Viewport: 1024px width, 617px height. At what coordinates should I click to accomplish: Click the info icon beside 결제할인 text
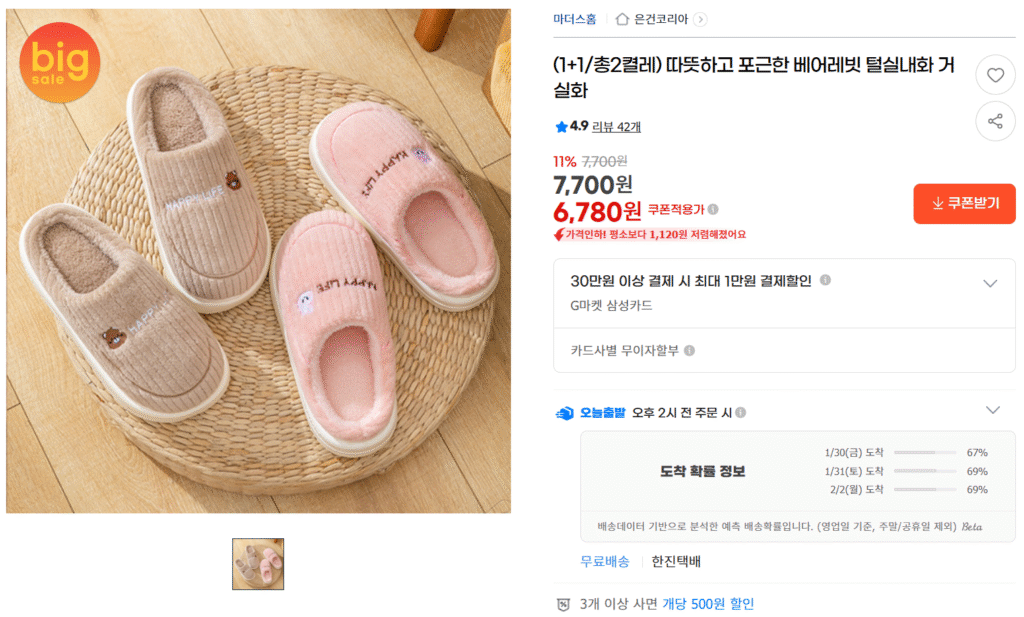click(x=825, y=281)
